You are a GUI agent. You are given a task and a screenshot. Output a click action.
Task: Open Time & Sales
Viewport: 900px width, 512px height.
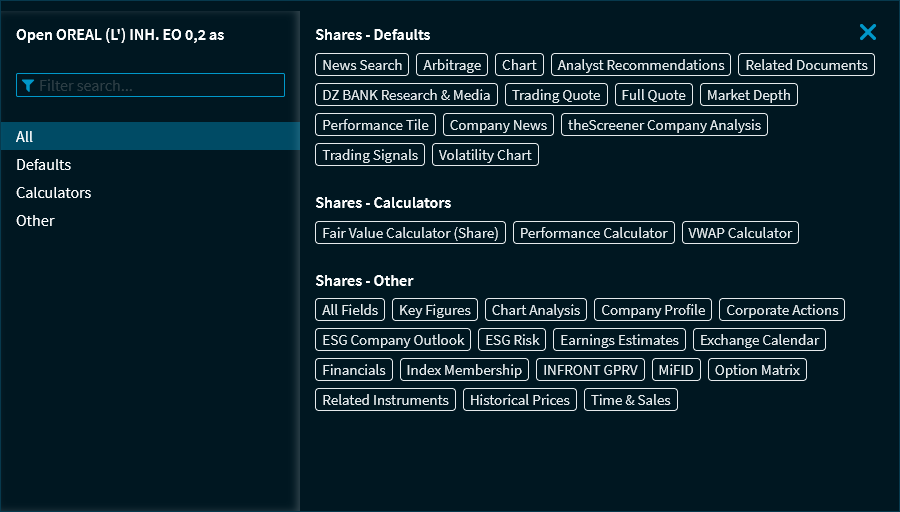(631, 400)
